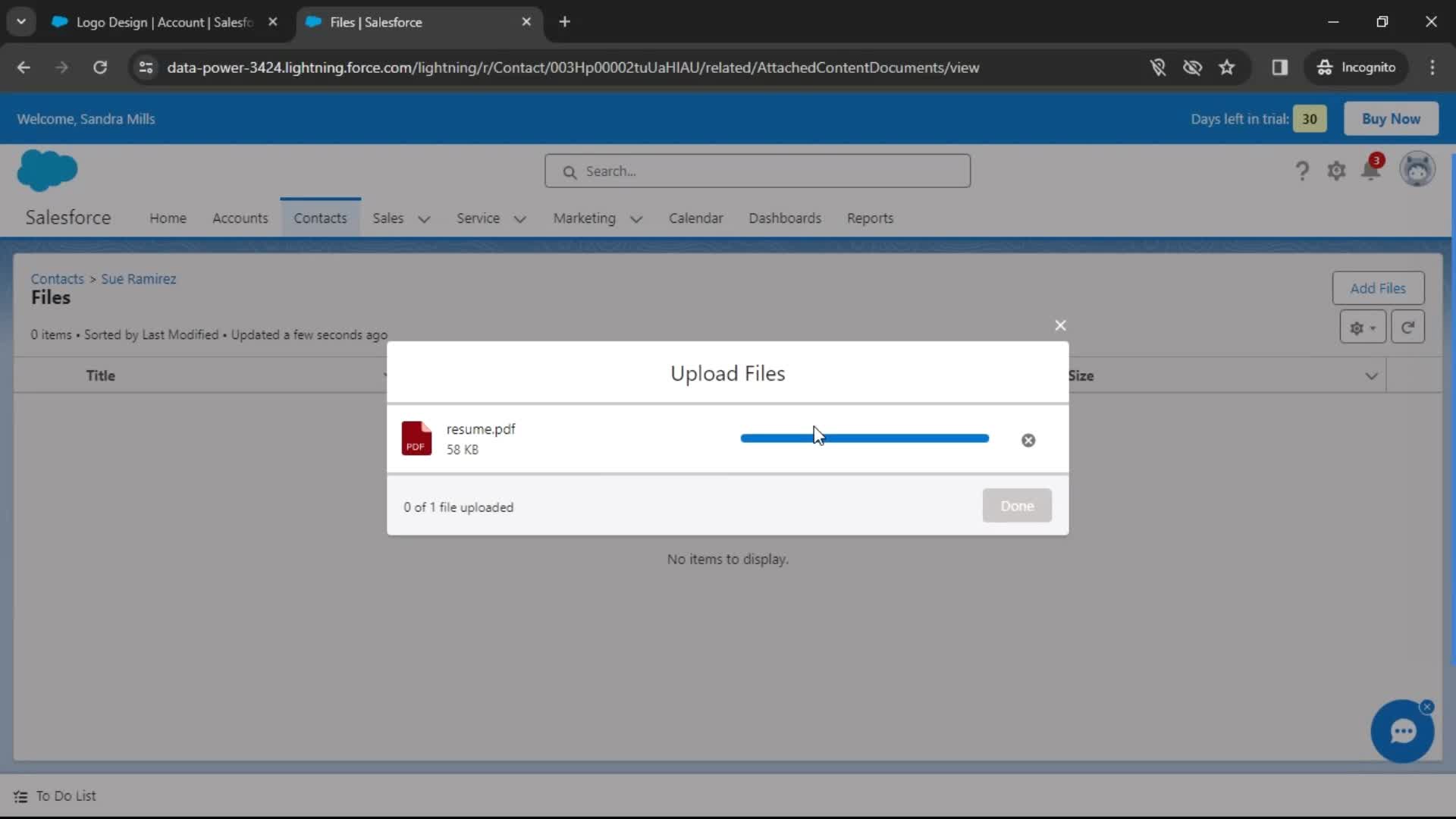Go to the Home tab
This screenshot has width=1456, height=819.
[x=168, y=218]
